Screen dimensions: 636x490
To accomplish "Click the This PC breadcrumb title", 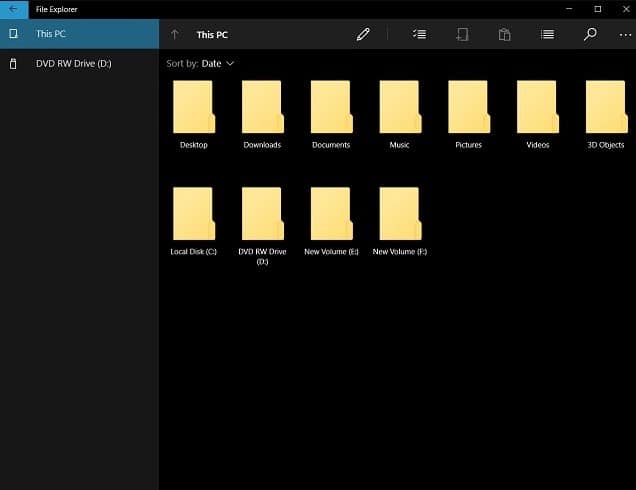I will [212, 34].
